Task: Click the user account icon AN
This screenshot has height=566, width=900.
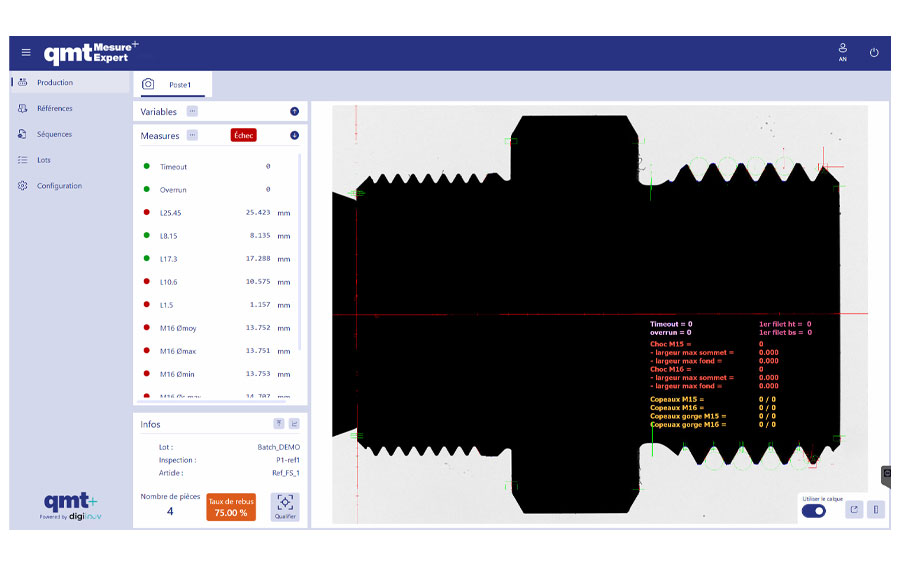Action: coord(842,52)
